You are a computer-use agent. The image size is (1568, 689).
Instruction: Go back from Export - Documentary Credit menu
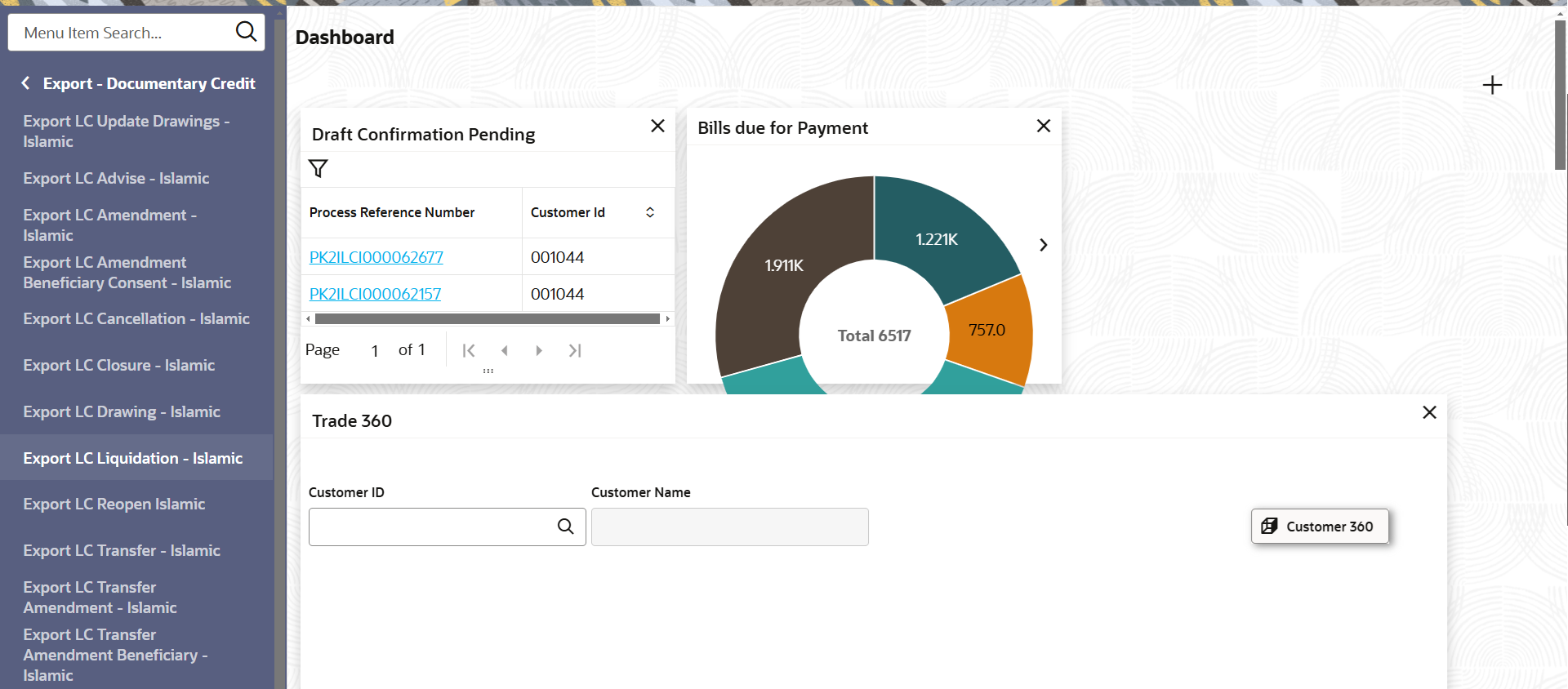coord(26,83)
